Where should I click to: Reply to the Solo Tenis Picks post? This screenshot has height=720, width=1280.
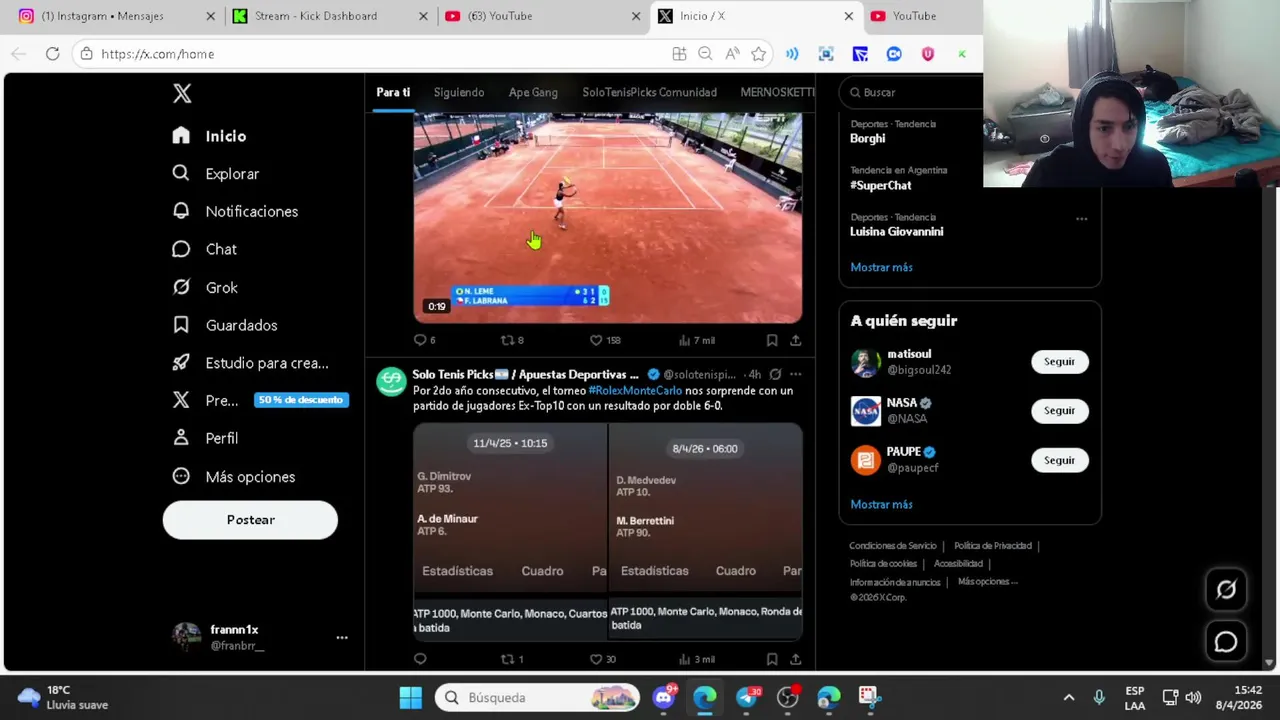pyautogui.click(x=420, y=659)
